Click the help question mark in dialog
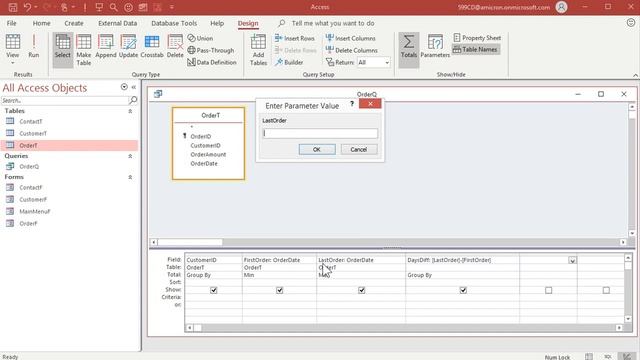This screenshot has height=360, width=640. pos(352,104)
